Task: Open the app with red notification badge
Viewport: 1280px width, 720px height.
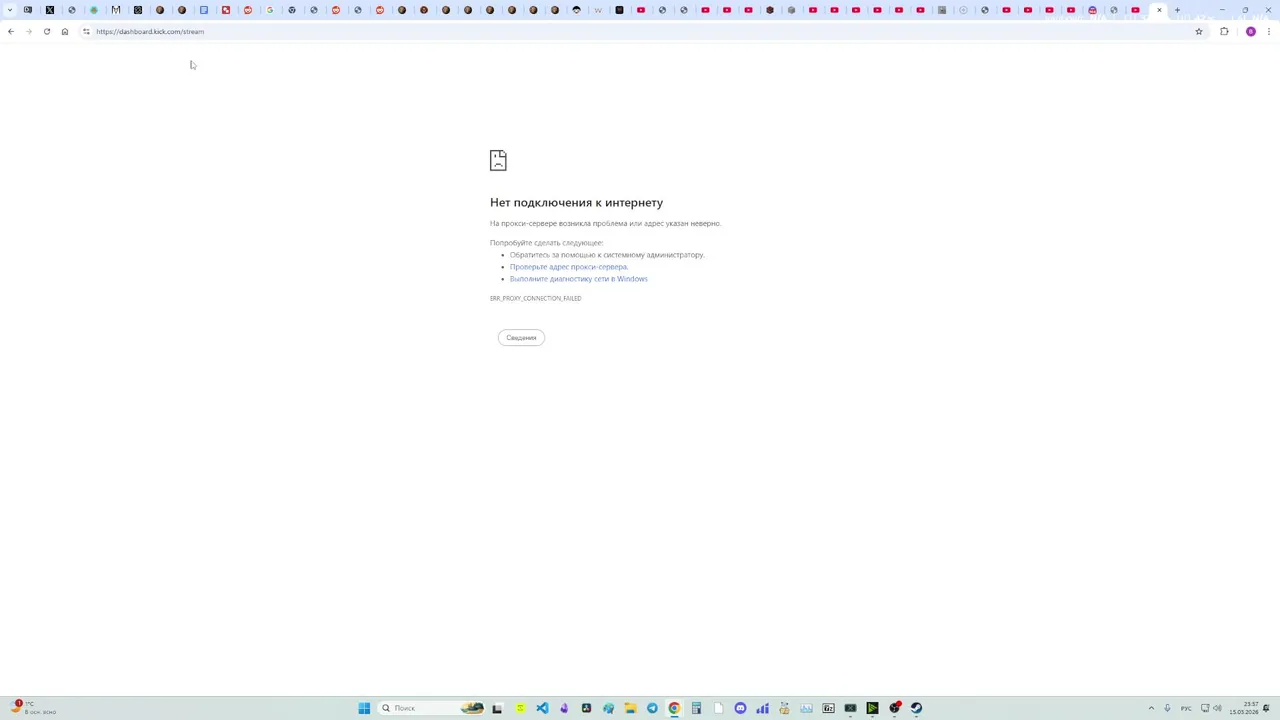Action: click(x=895, y=708)
